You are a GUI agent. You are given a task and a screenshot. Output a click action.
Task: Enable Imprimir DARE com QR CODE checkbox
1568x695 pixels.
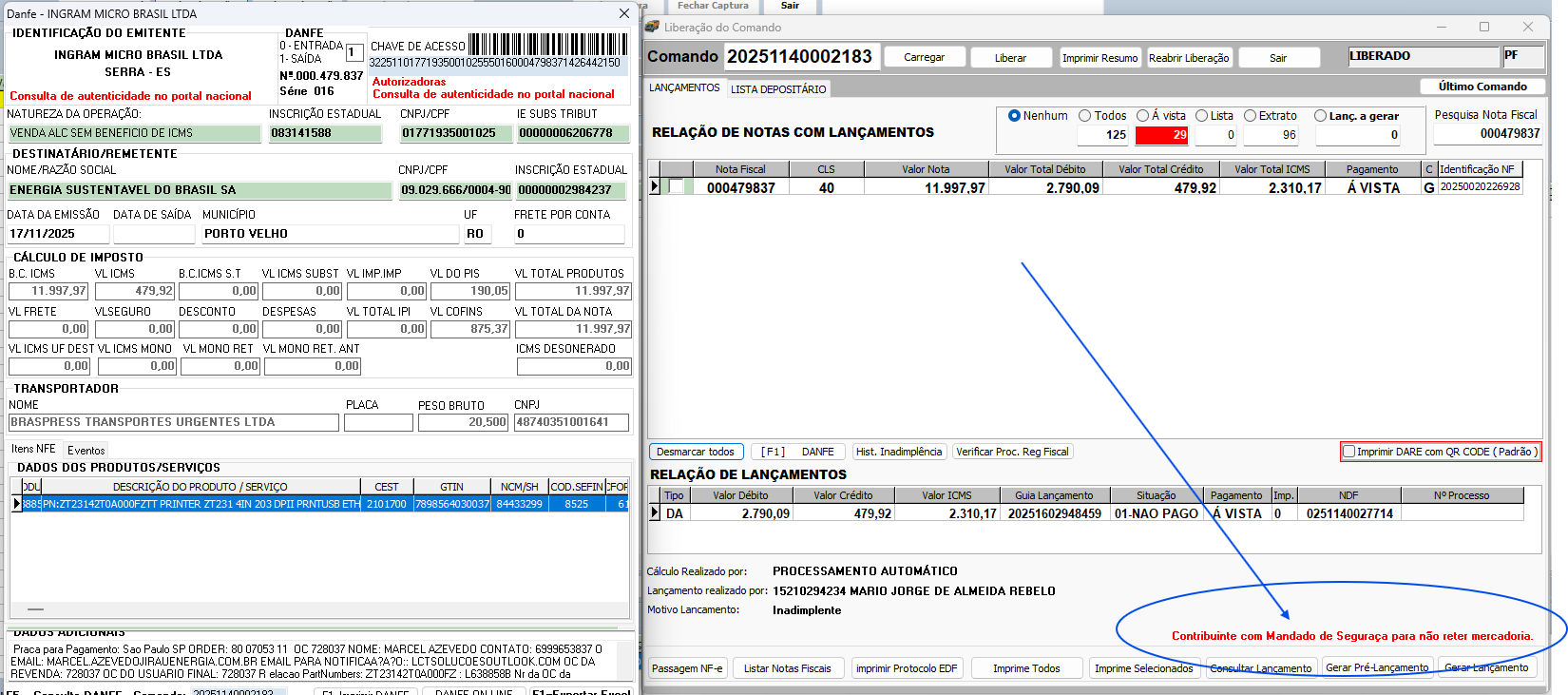(1348, 452)
